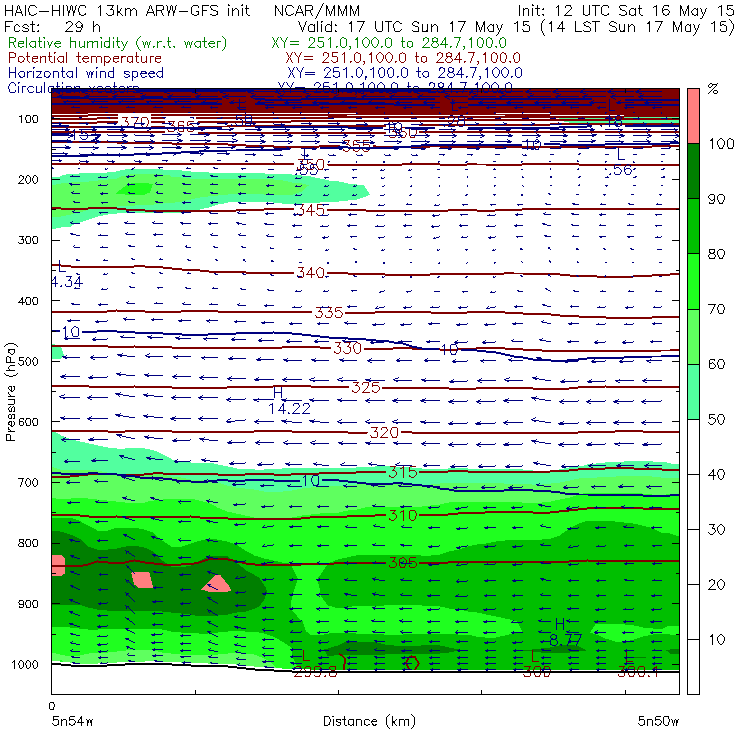
Task: Click the 315 potential temperature contour label
Action: [403, 472]
